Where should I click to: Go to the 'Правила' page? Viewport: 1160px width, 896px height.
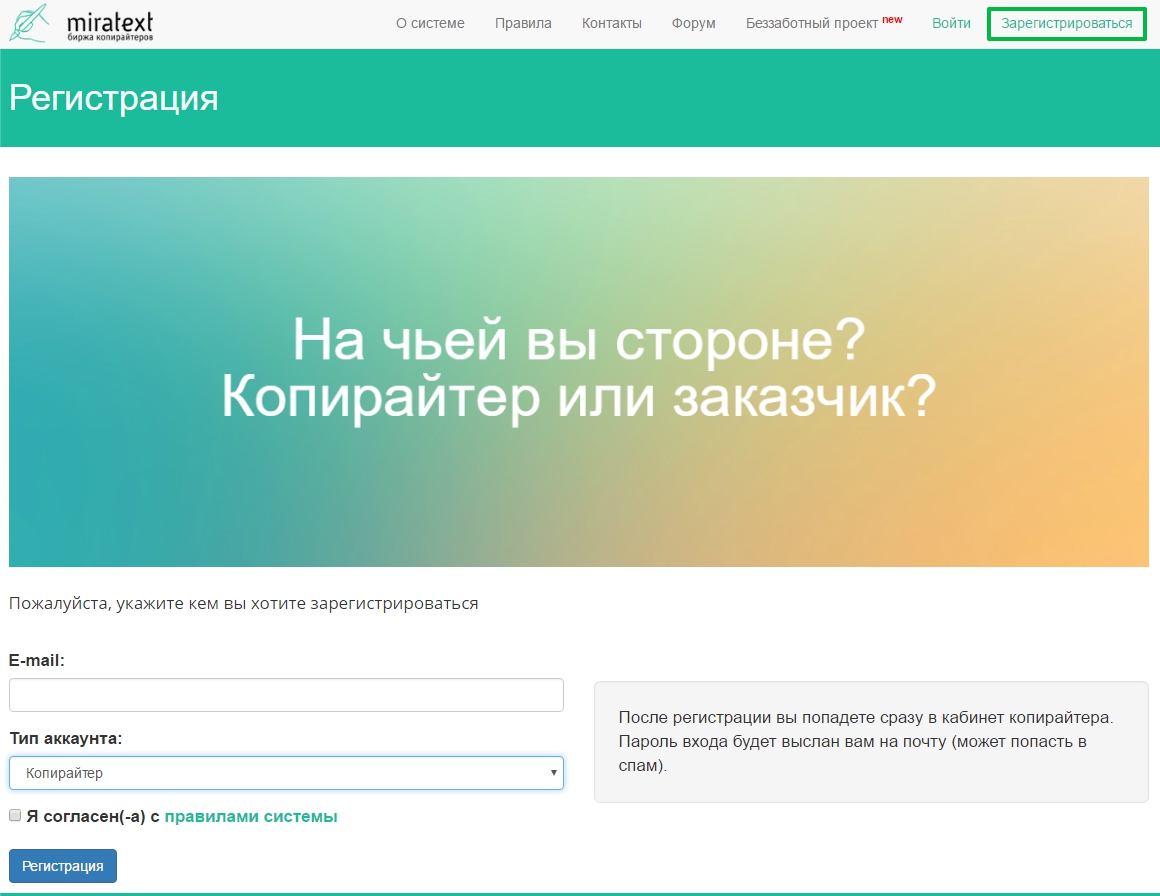point(523,23)
